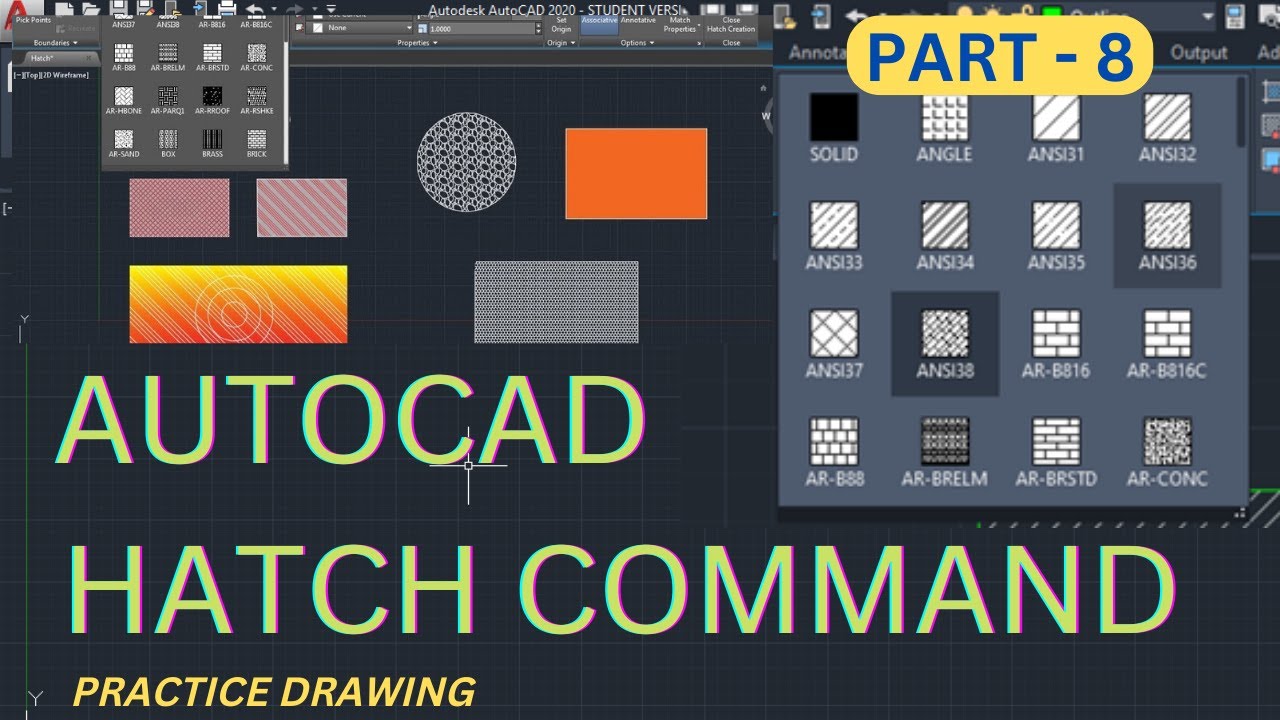Click the hatch scale field showing 1.0000

481,28
